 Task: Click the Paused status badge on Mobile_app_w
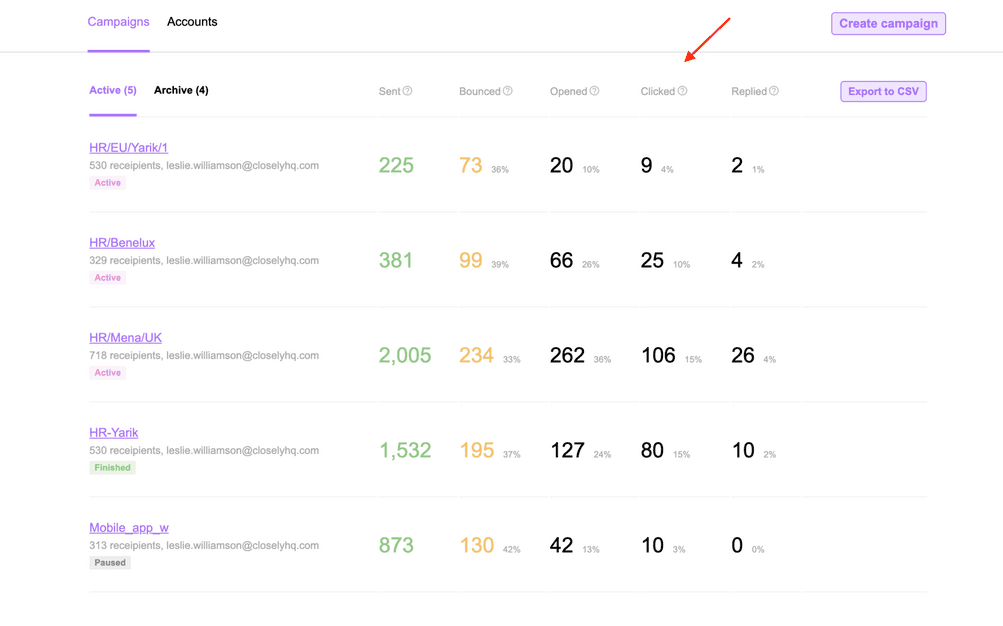tap(110, 563)
